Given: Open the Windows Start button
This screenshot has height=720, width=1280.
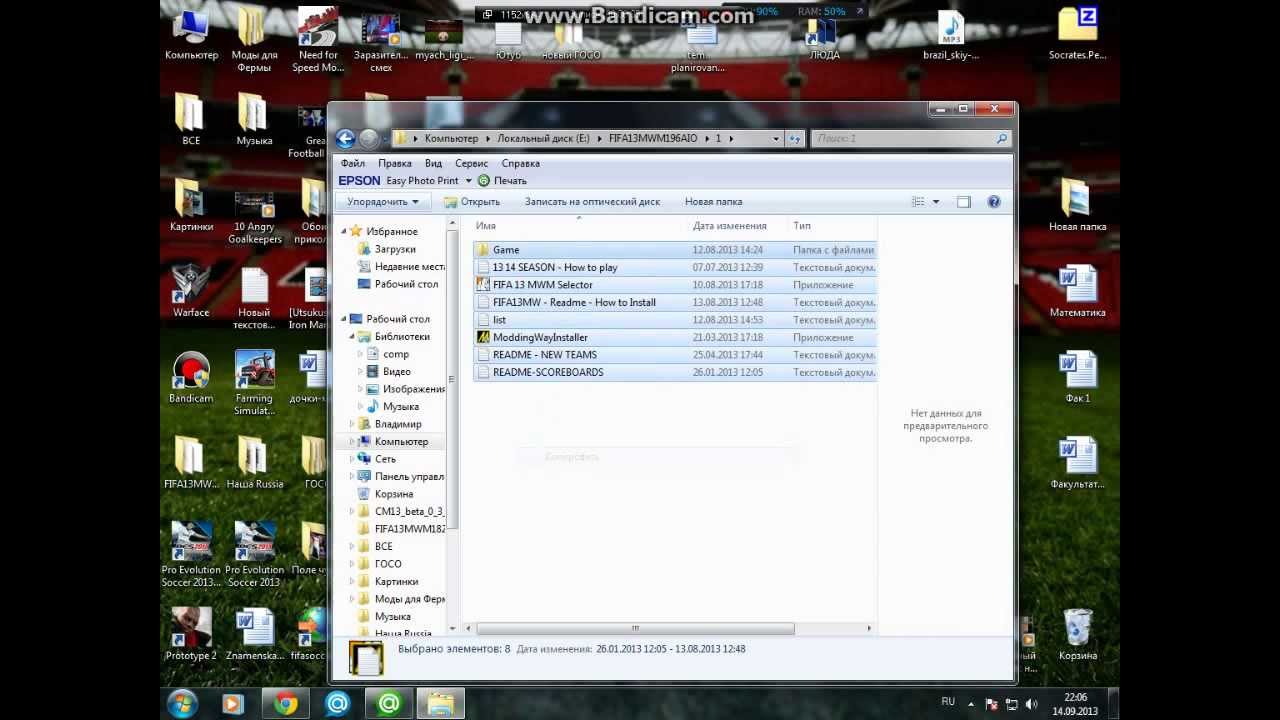Looking at the screenshot, I should click(x=182, y=704).
